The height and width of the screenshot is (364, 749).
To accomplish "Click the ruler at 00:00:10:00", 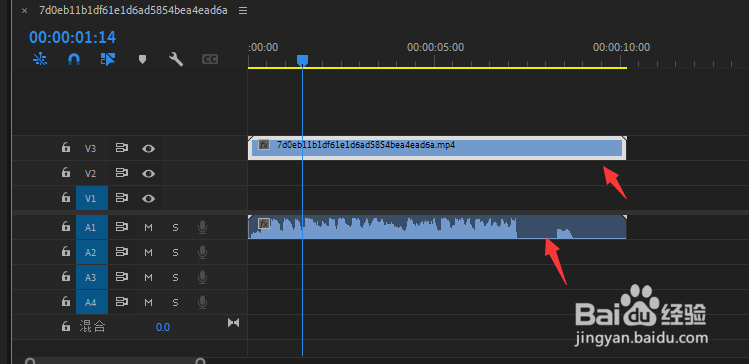I will (621, 48).
